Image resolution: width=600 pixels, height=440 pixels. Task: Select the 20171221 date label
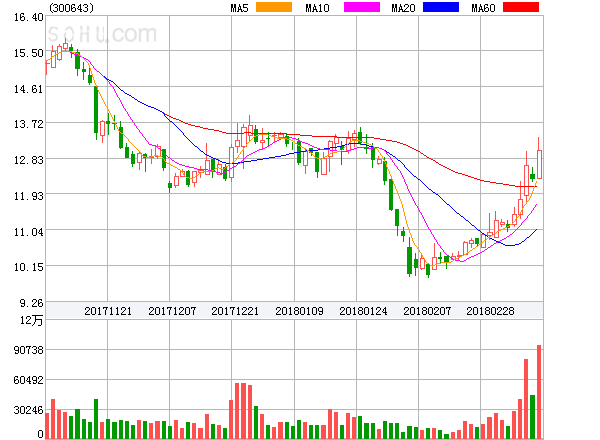[235, 311]
